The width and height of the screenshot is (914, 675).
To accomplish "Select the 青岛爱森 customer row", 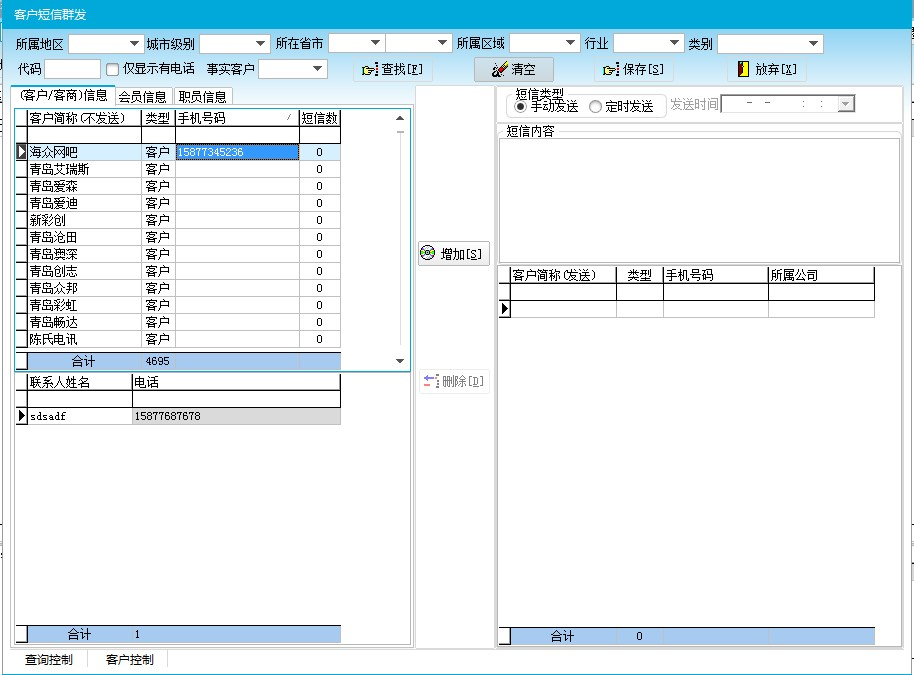I will pyautogui.click(x=178, y=186).
